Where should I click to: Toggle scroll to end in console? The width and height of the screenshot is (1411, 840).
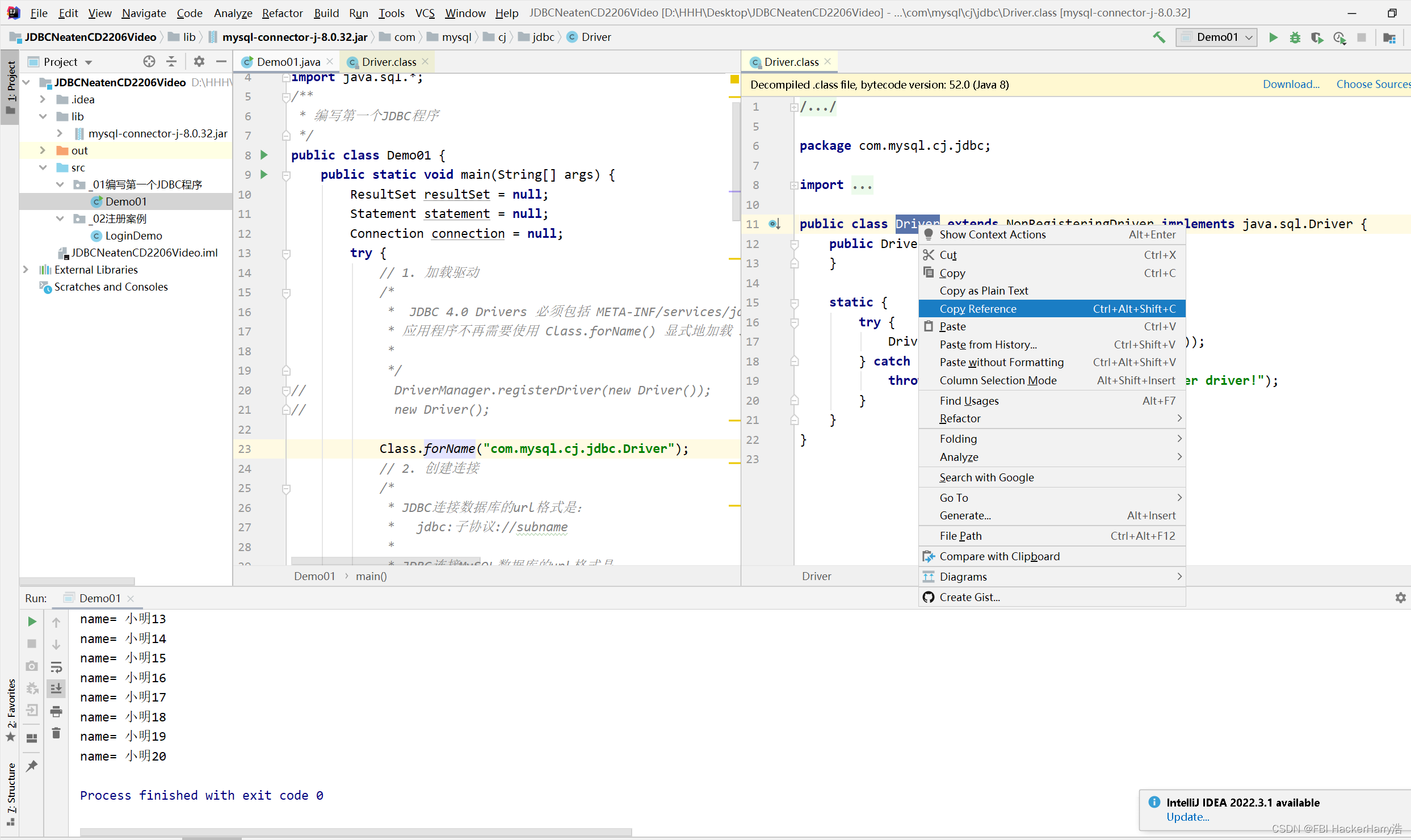[56, 688]
